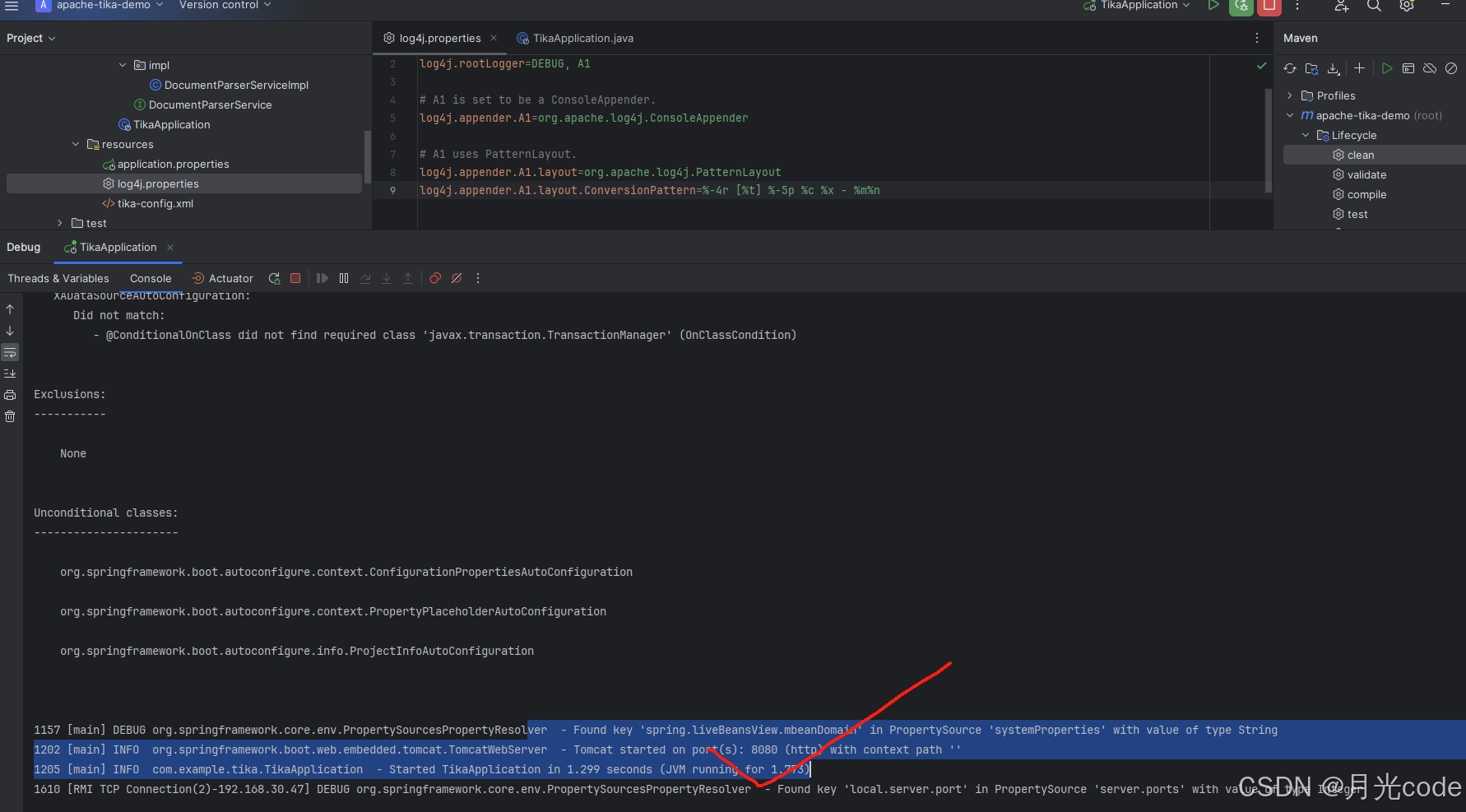Image resolution: width=1466 pixels, height=812 pixels.
Task: Open the main hamburger menu
Action: (12, 6)
